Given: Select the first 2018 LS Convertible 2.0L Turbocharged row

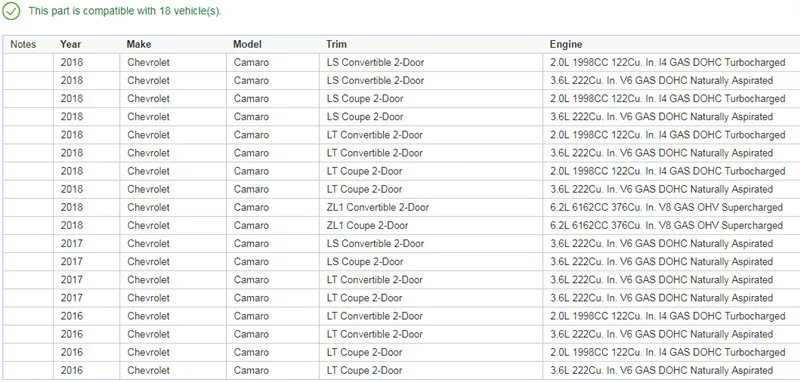Looking at the screenshot, I should 401,63.
